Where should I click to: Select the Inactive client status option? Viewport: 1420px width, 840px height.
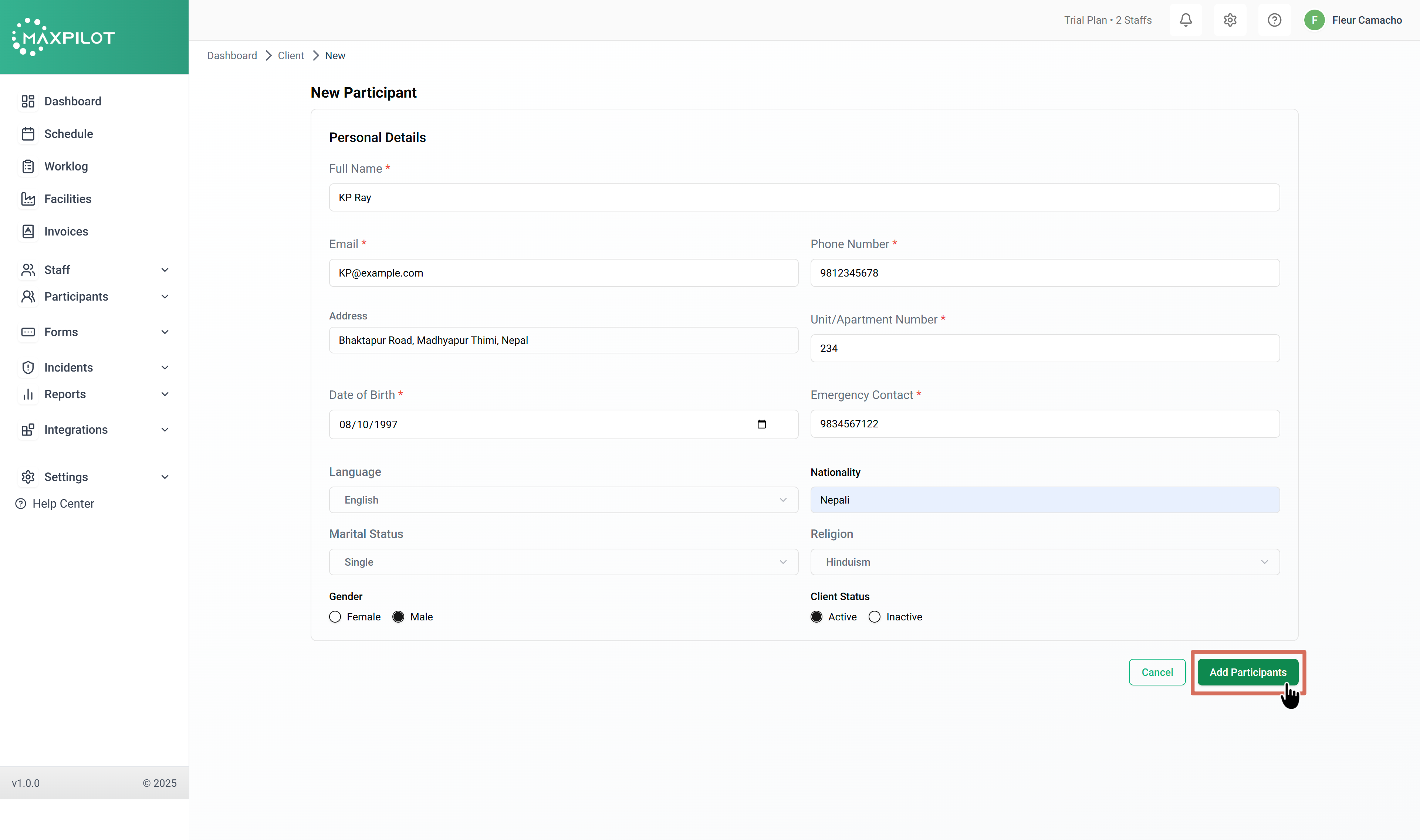(x=875, y=616)
